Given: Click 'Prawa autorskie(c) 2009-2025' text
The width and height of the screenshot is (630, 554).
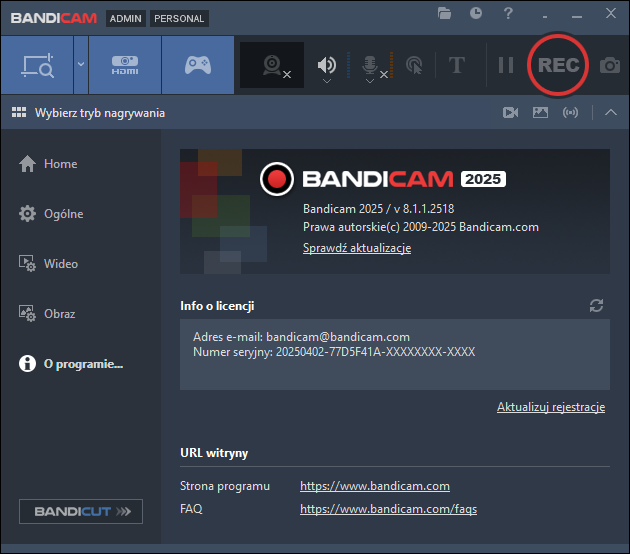Looking at the screenshot, I should [x=379, y=227].
